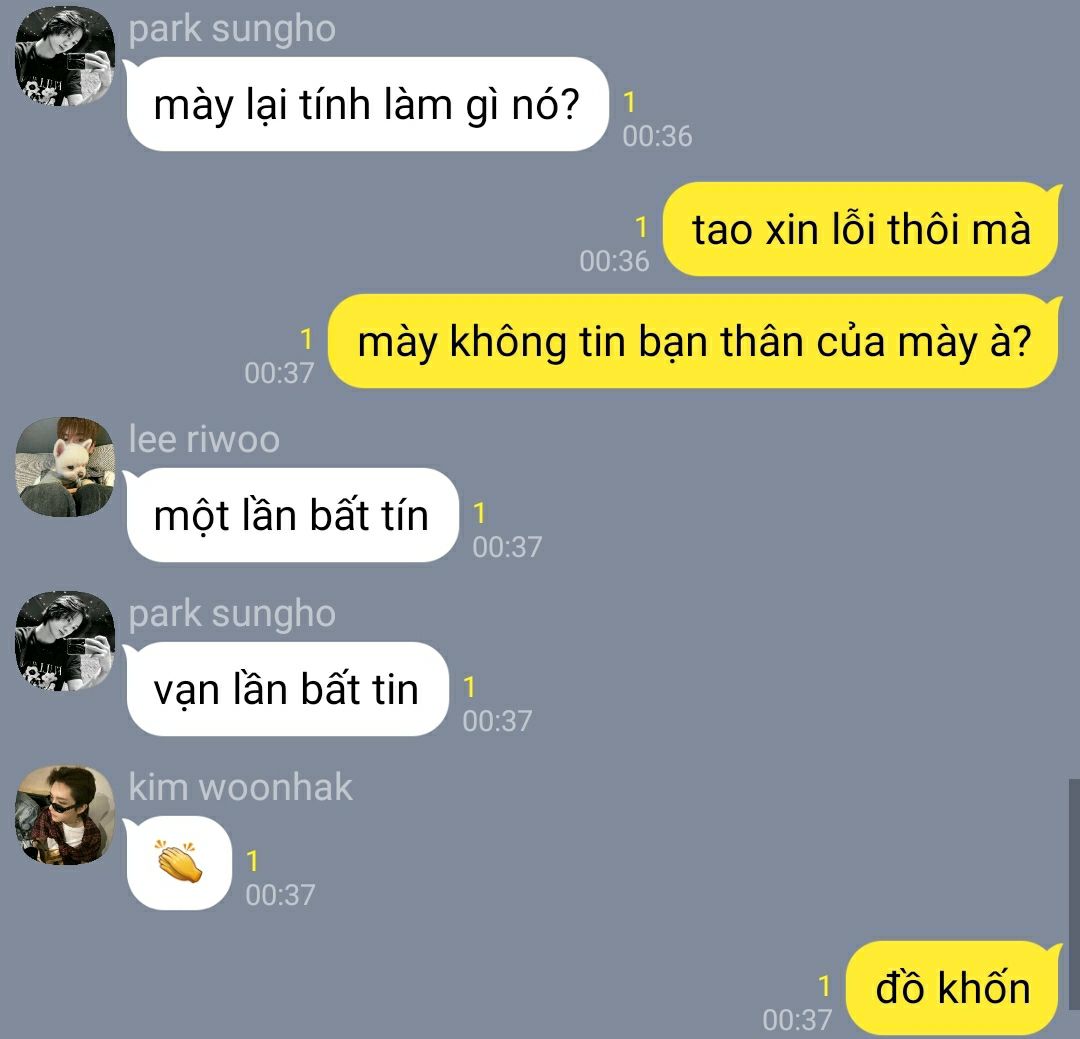Screen dimensions: 1080x1039
Task: Tap the message 'vạn lần bất tin'
Action: (287, 689)
